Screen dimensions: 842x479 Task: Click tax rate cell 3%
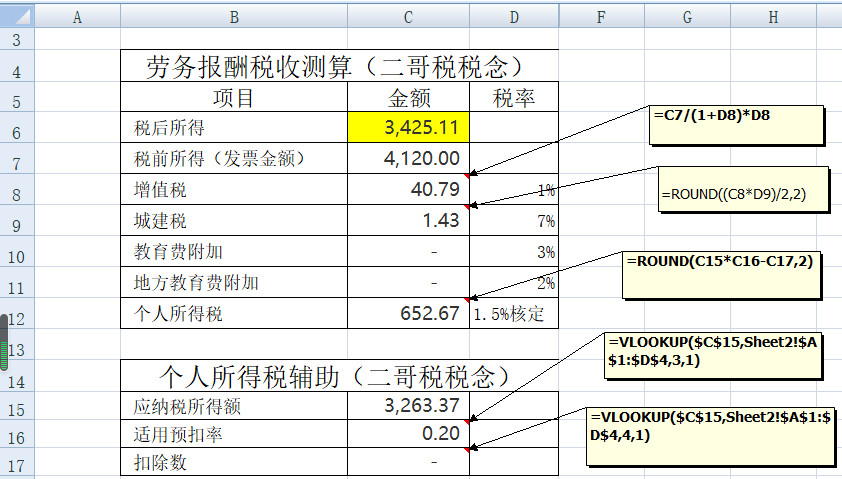coord(514,251)
